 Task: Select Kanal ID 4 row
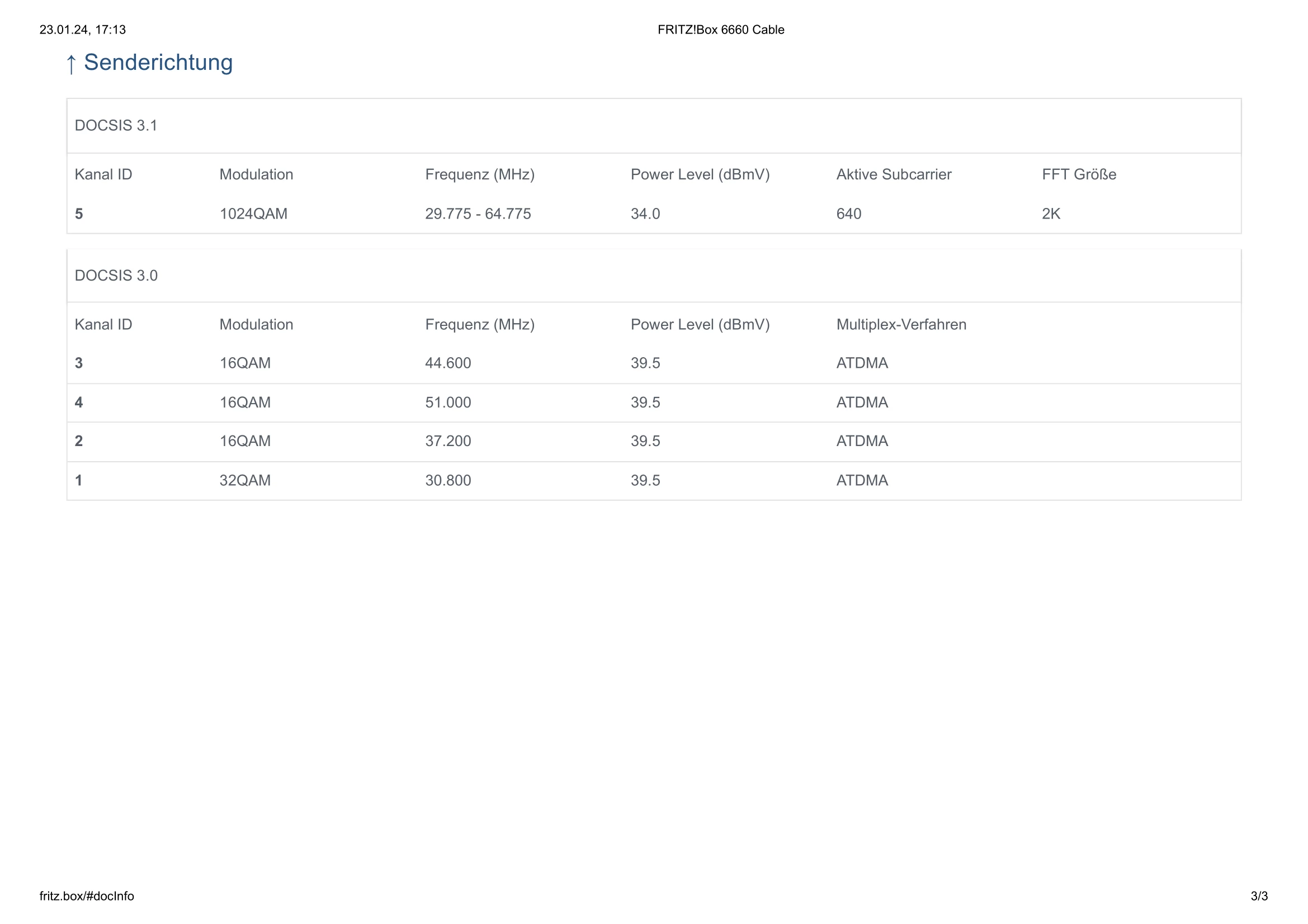pos(79,402)
